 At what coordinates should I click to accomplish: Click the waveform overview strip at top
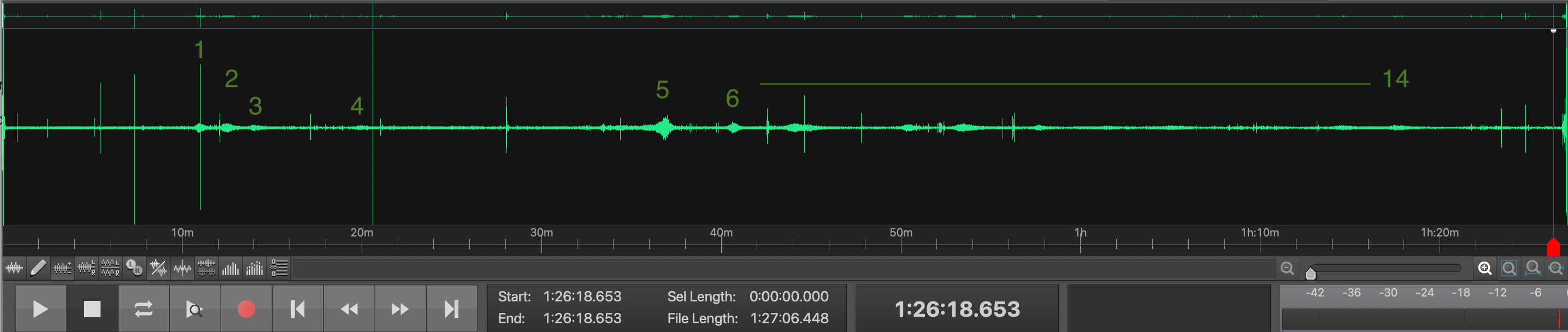coord(784,16)
